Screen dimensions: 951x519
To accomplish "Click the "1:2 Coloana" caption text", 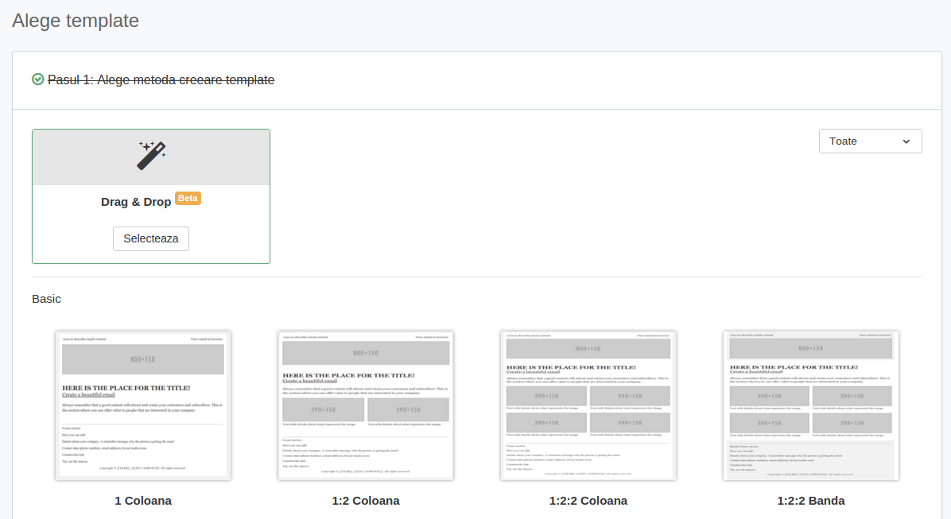I will [365, 501].
